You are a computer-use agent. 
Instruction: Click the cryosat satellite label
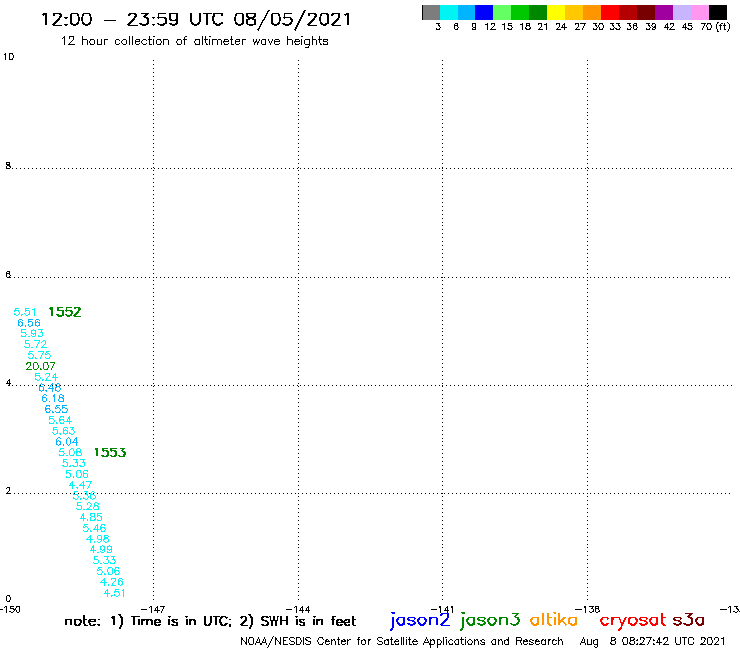(633, 621)
